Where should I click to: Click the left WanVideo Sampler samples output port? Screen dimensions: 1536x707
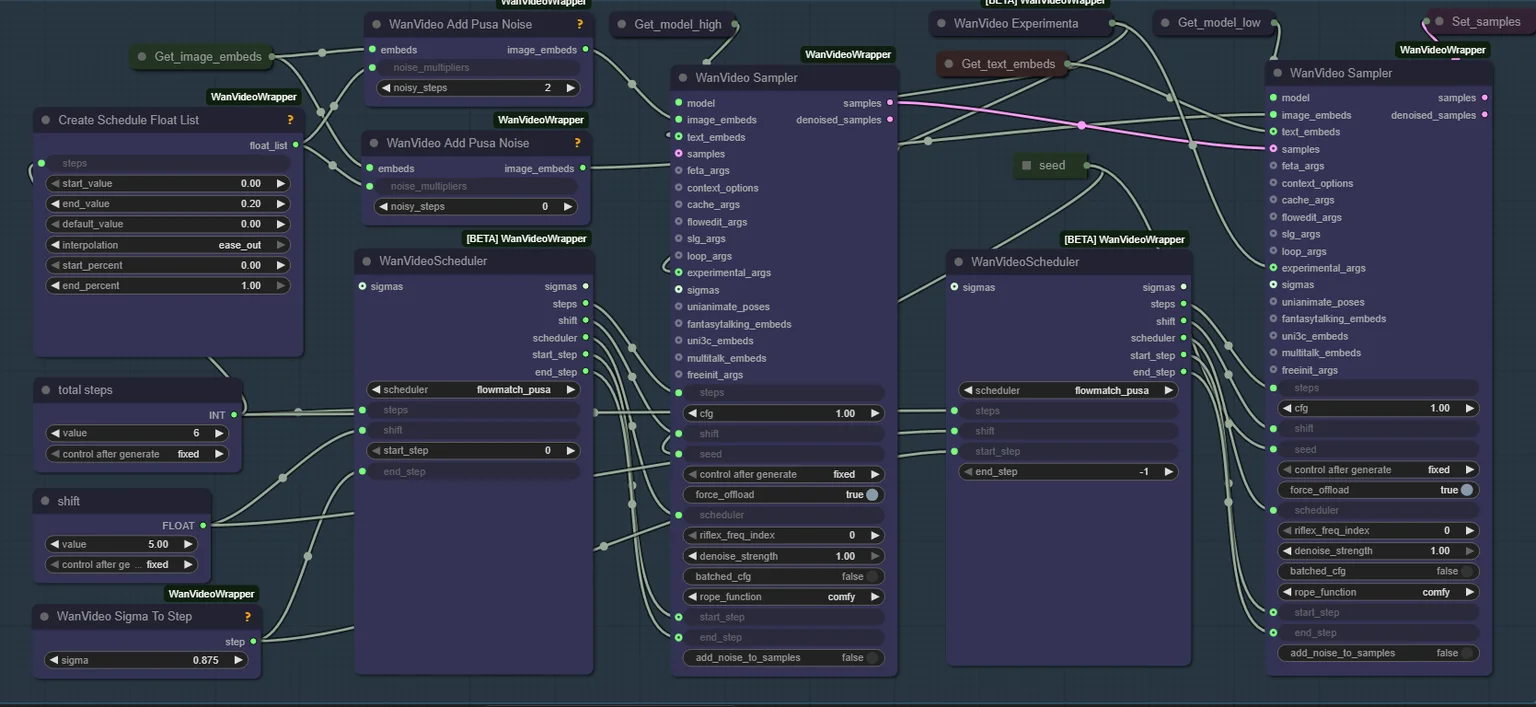[x=890, y=103]
